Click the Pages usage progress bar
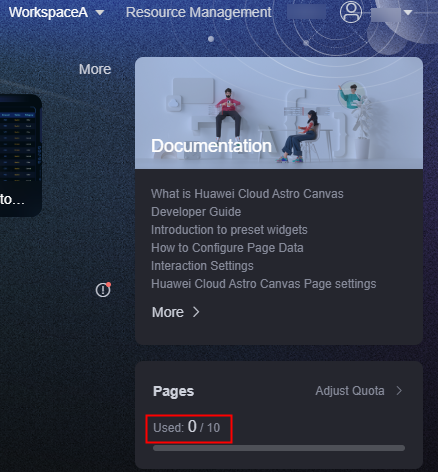 (x=279, y=448)
